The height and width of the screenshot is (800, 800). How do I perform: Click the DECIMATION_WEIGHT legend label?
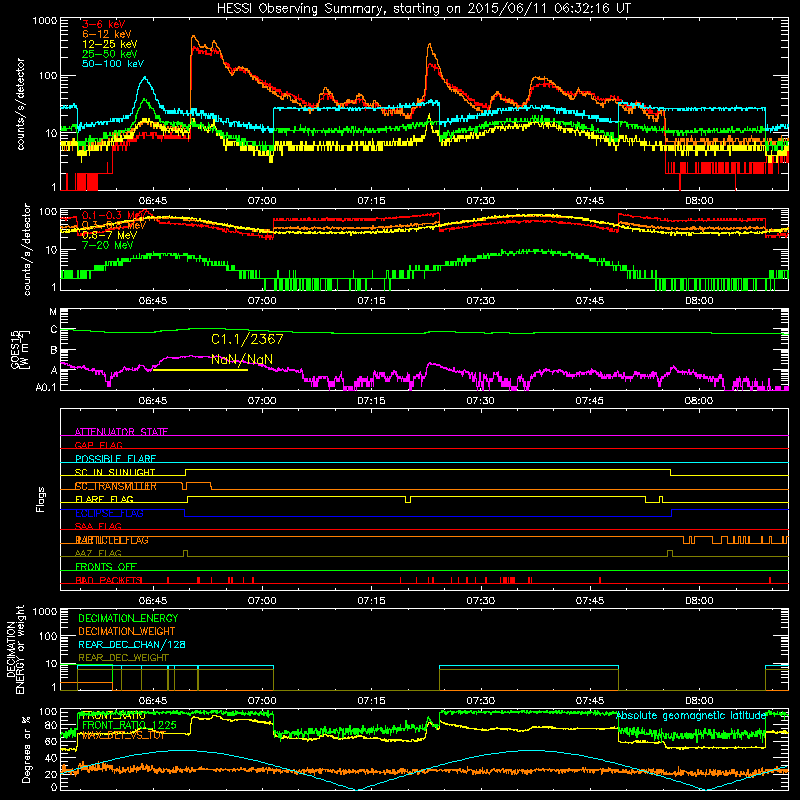point(127,631)
